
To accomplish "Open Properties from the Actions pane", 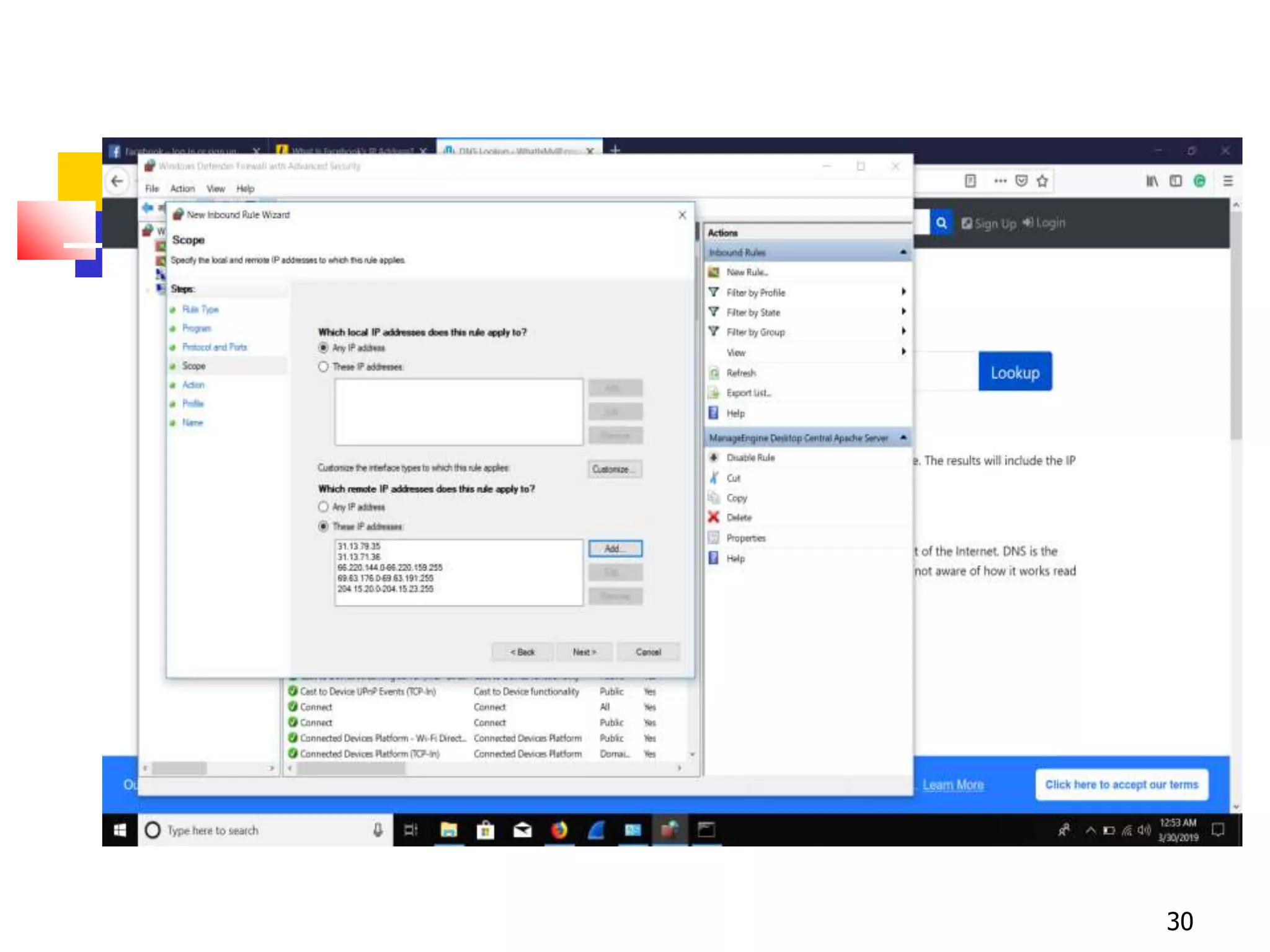I will 745,538.
